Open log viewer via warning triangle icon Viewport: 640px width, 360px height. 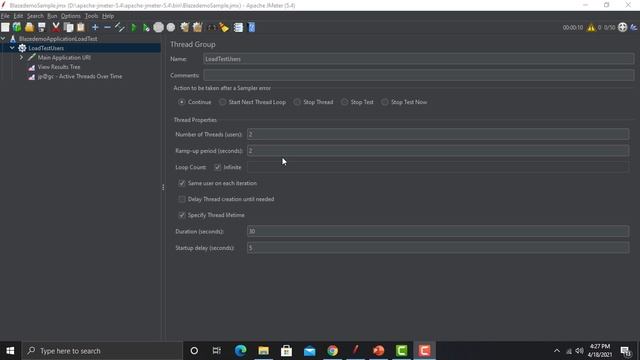[x=591, y=27]
